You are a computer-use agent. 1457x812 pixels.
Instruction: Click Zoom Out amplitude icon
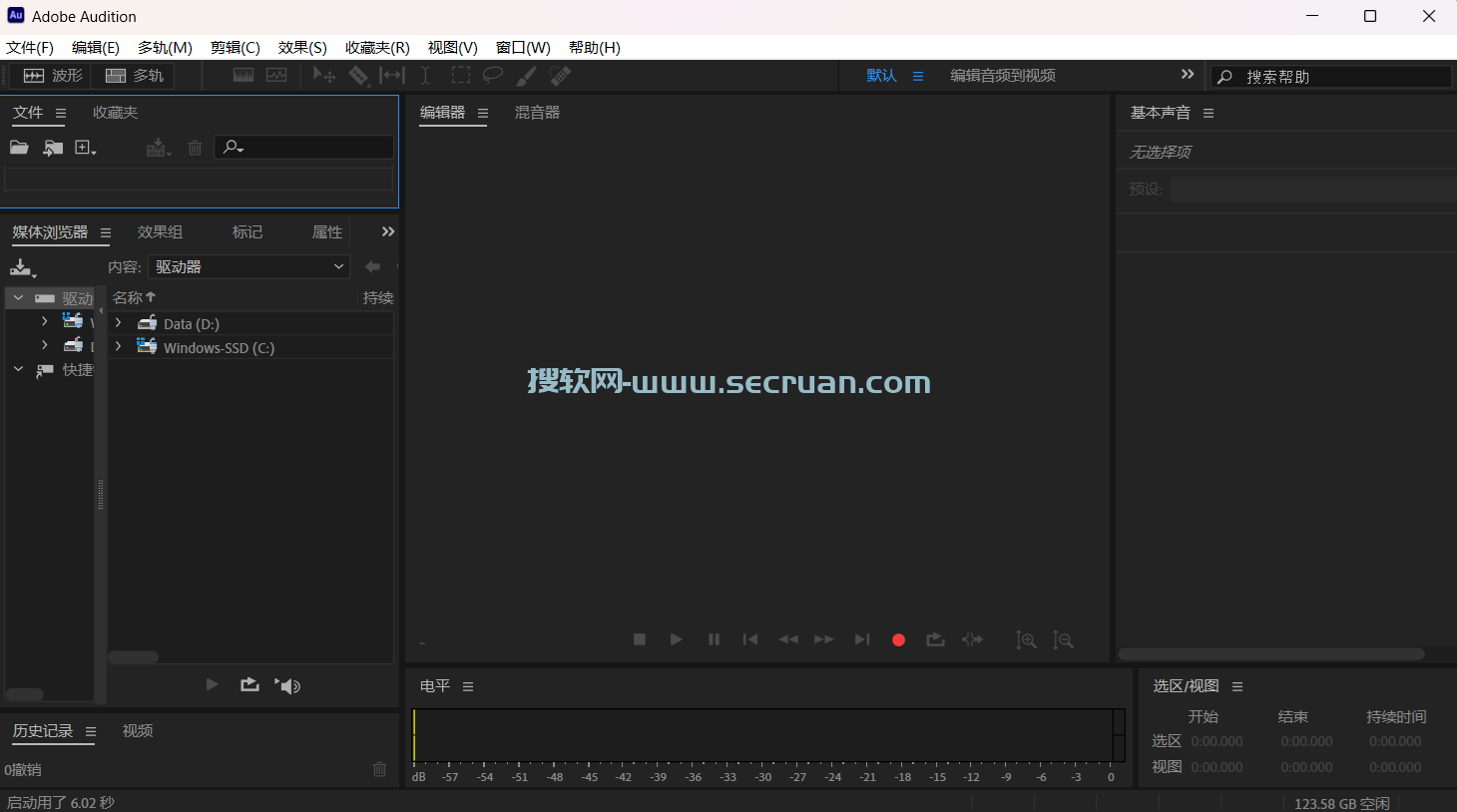coord(1064,640)
